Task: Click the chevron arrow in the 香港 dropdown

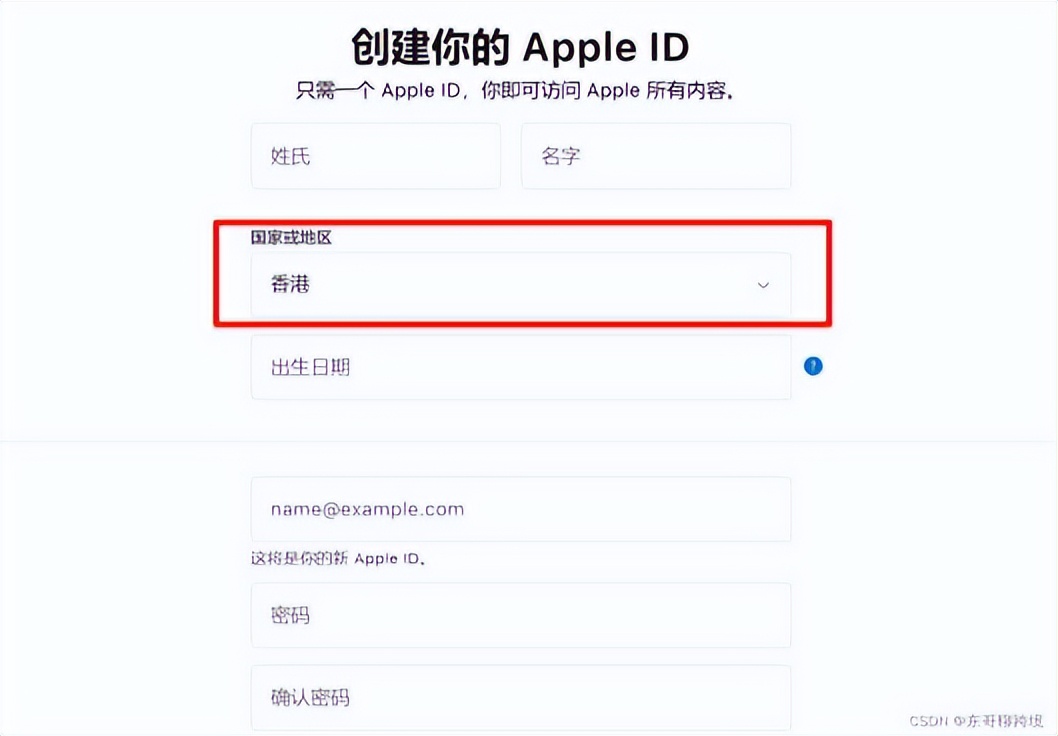Action: (763, 285)
